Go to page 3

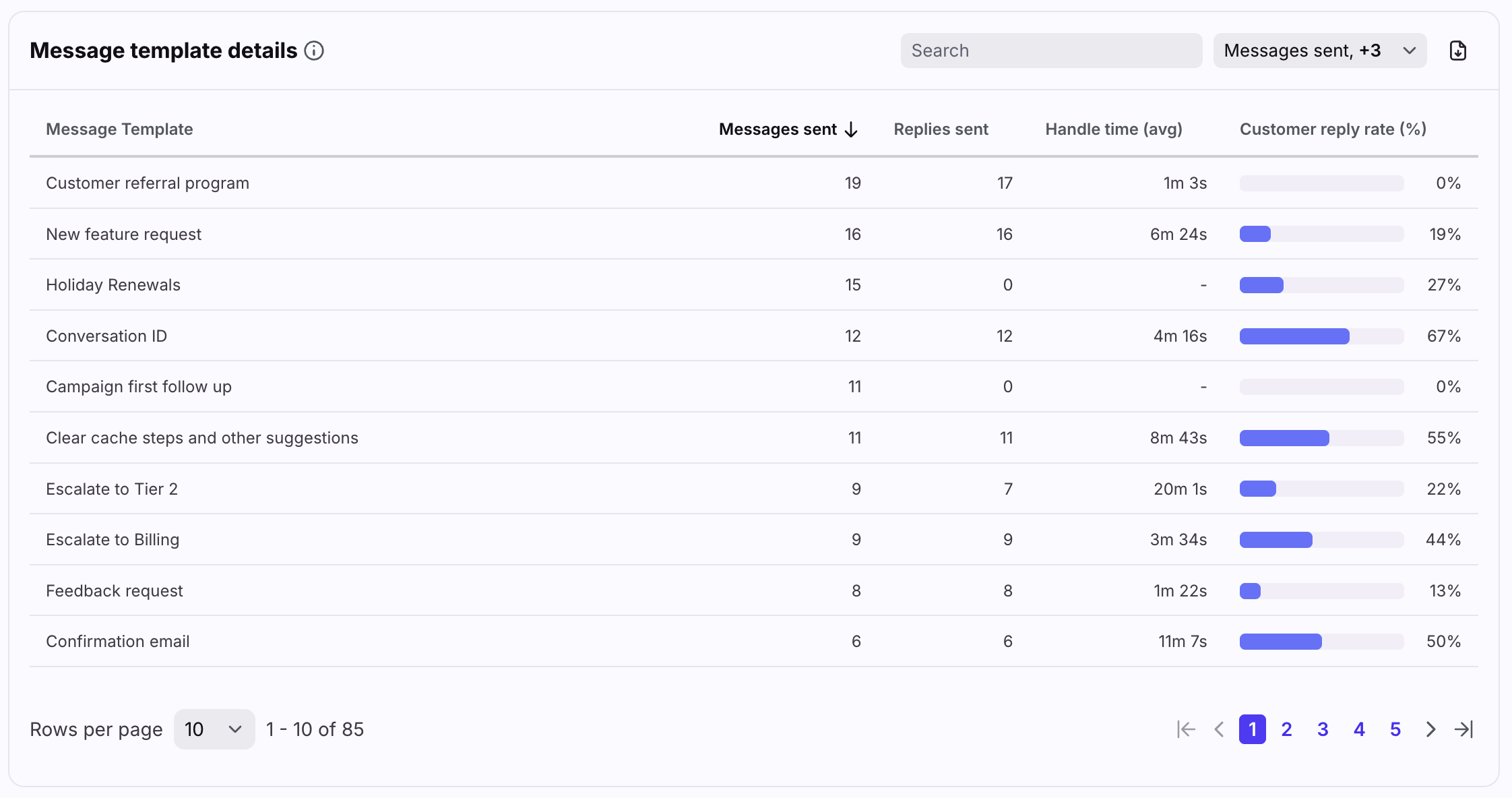[x=1323, y=729]
